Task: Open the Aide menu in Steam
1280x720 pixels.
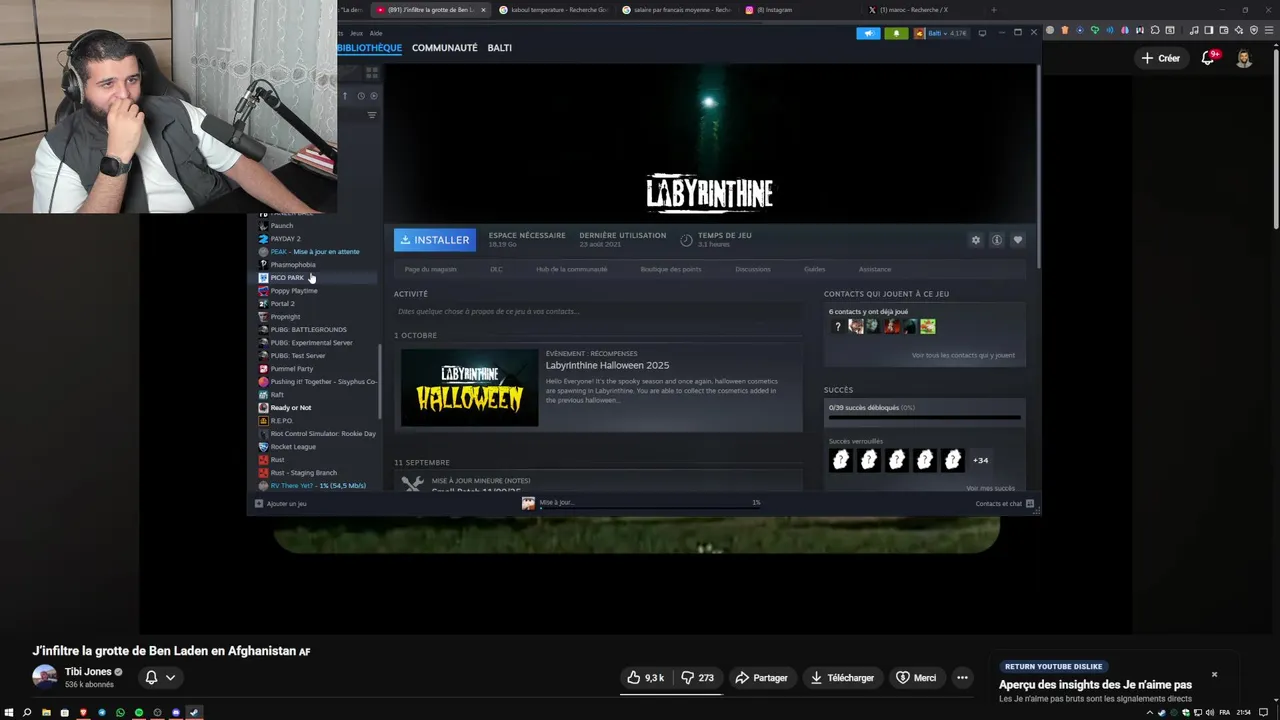Action: coord(376,33)
